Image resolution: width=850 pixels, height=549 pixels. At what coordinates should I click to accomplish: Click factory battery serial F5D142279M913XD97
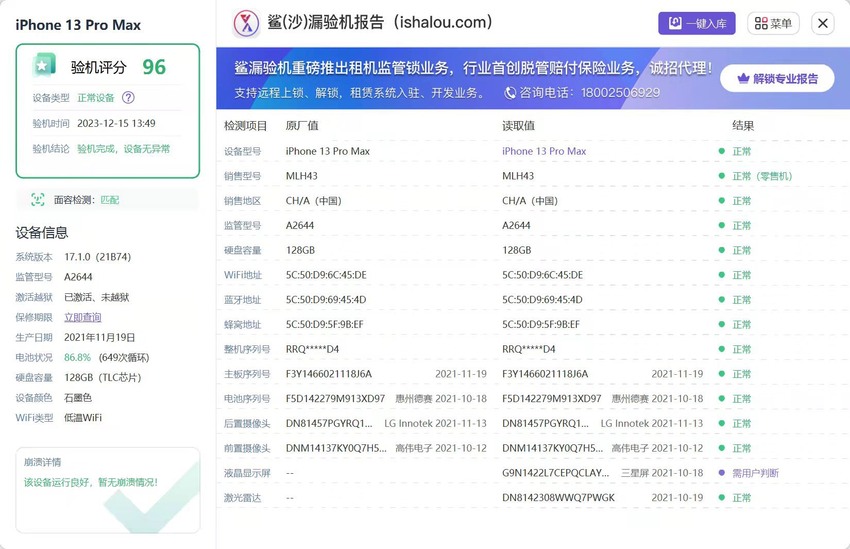[x=335, y=399]
